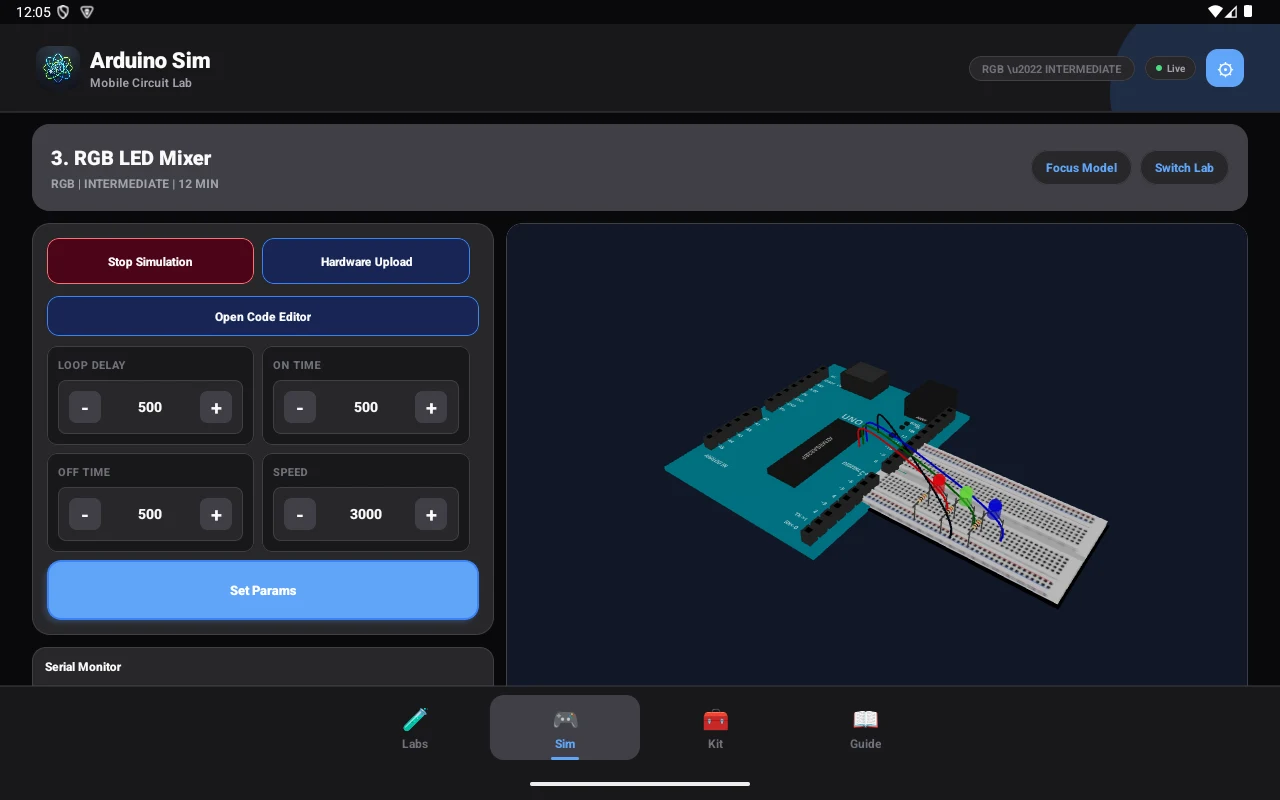
Task: Increase the On Time value
Action: 431,407
